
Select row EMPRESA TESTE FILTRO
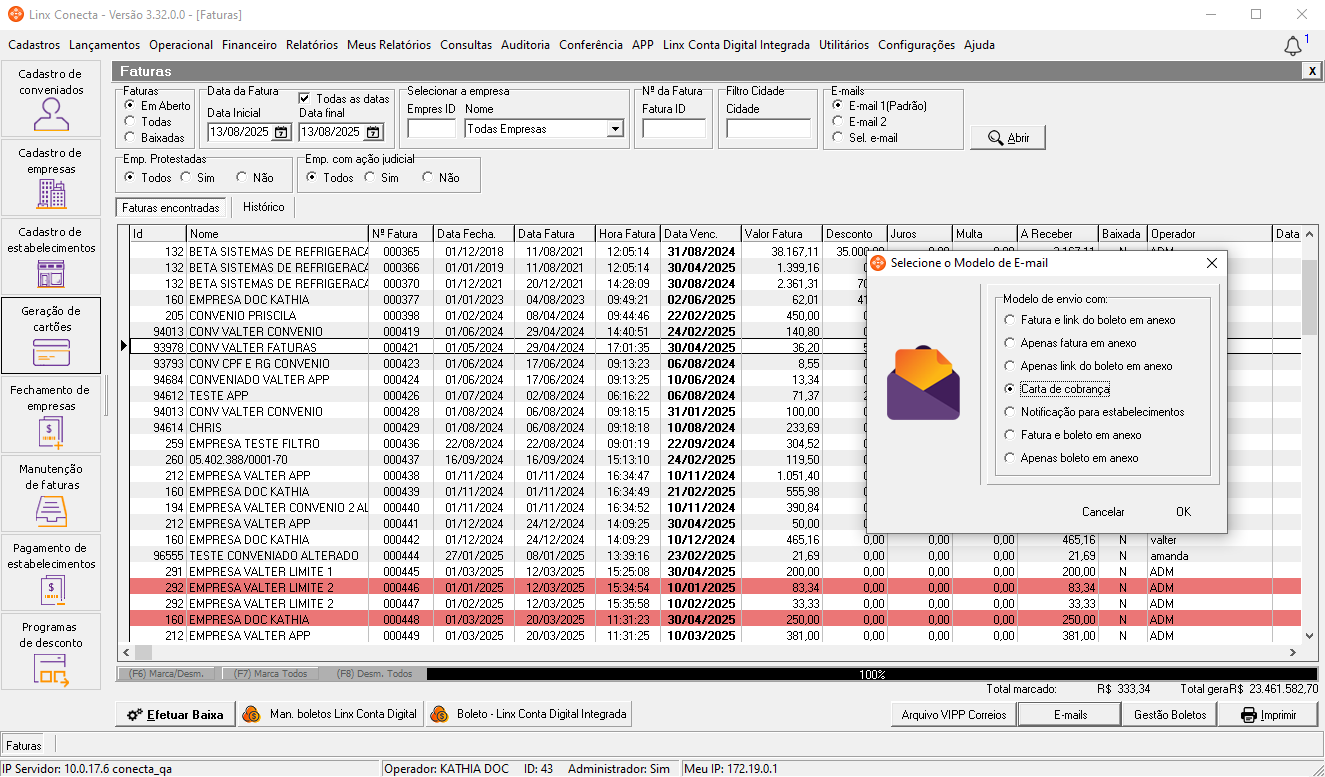click(716, 443)
